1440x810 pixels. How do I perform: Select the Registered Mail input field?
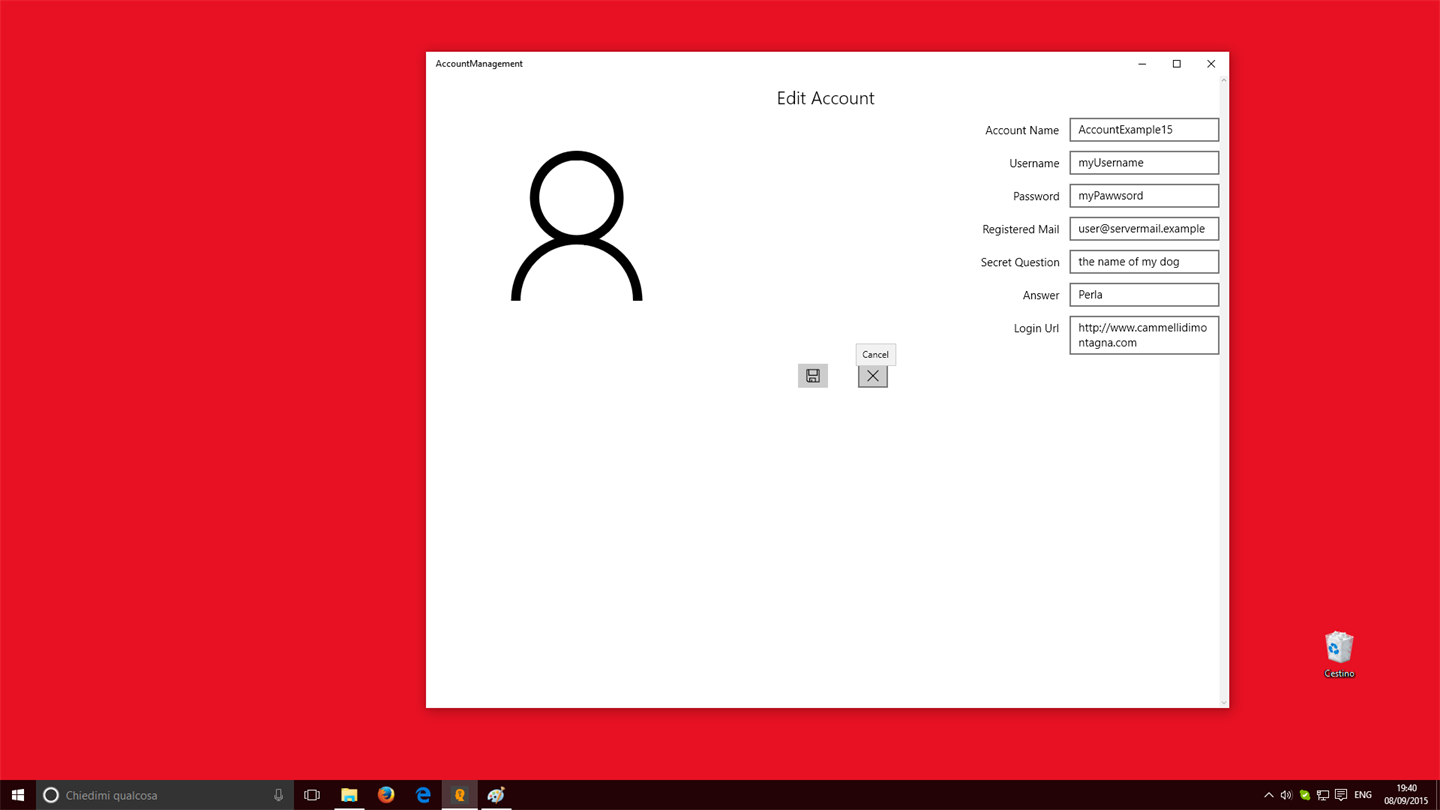pos(1144,229)
